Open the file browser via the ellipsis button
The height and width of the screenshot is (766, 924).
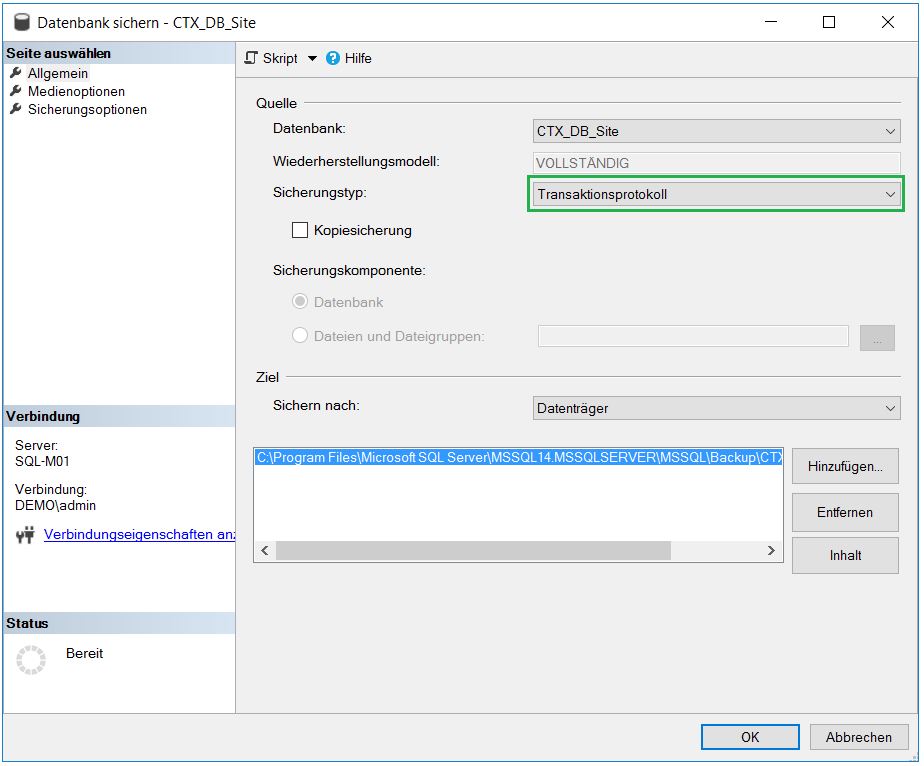coord(877,337)
